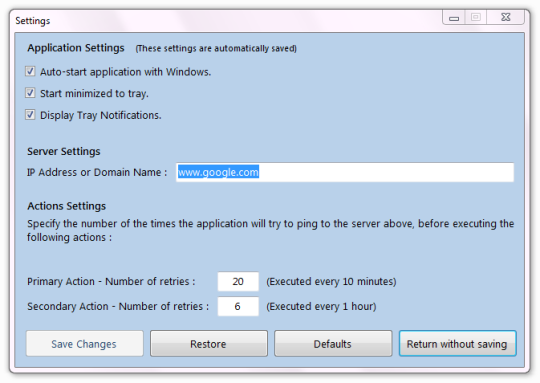540x383 pixels.
Task: Click 'These settings are automatically saved' note
Action: pyautogui.click(x=216, y=48)
